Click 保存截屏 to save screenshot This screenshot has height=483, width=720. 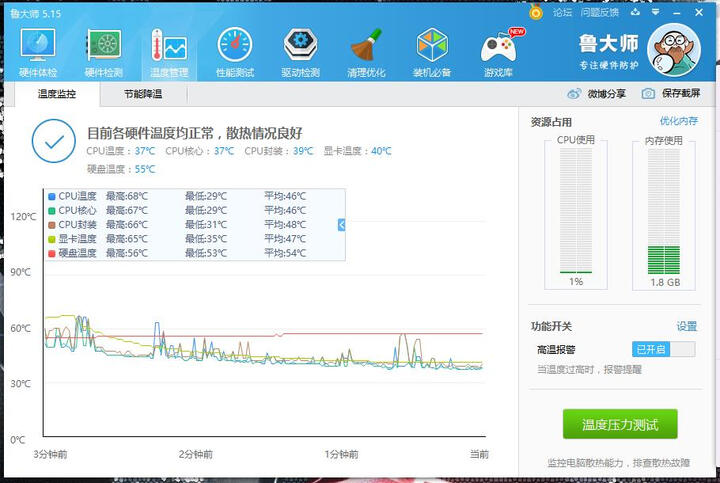681,94
